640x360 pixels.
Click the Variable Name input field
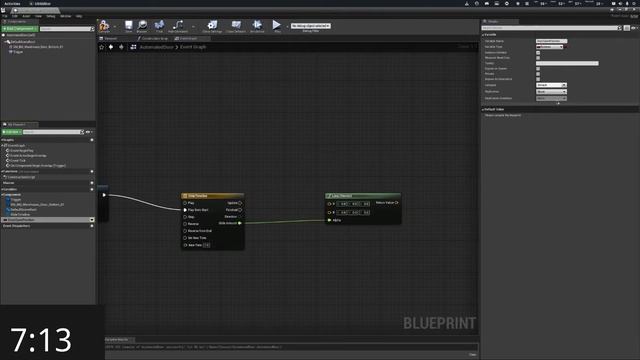551,41
